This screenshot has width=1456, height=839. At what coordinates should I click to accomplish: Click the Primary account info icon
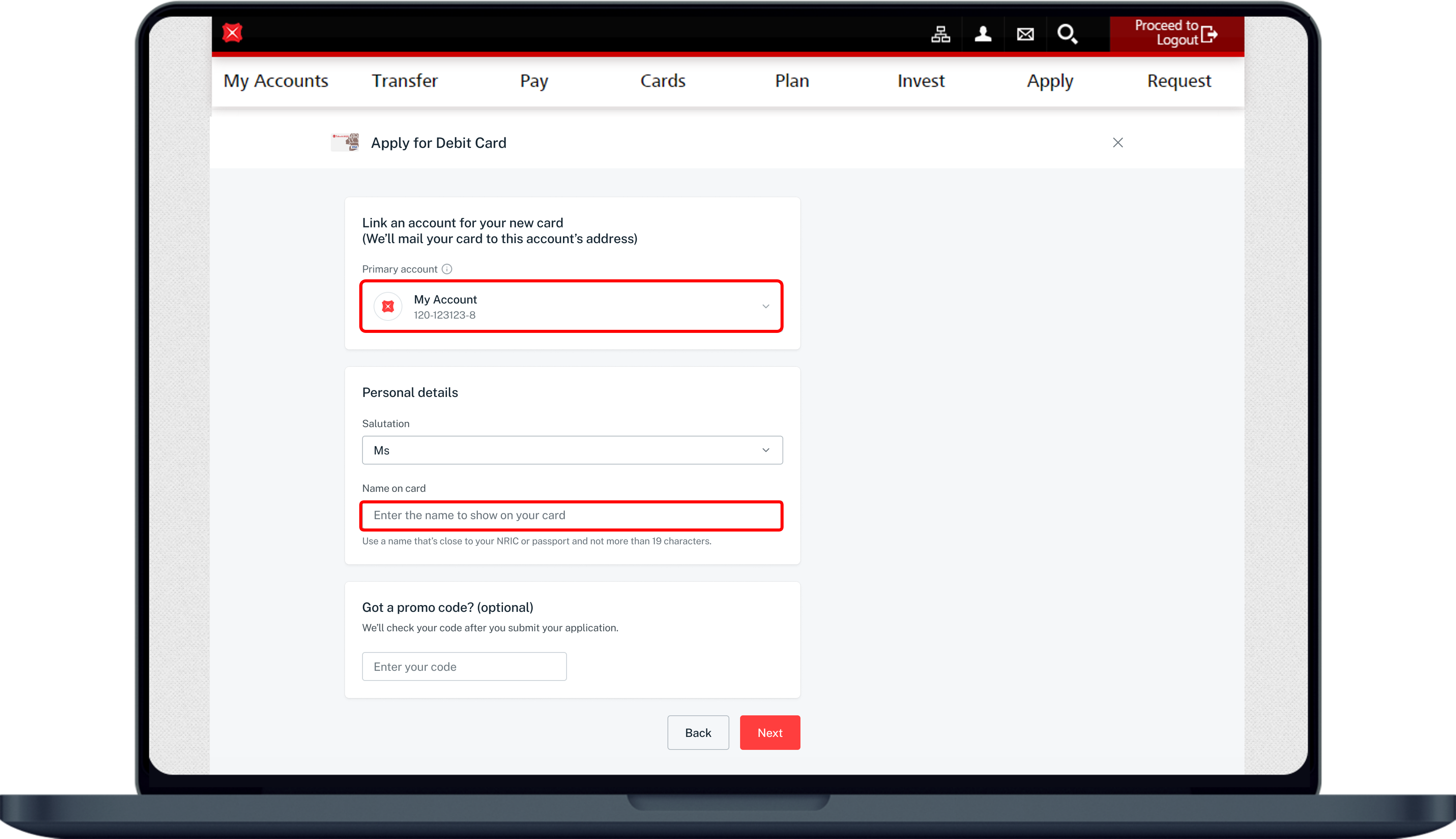click(447, 269)
